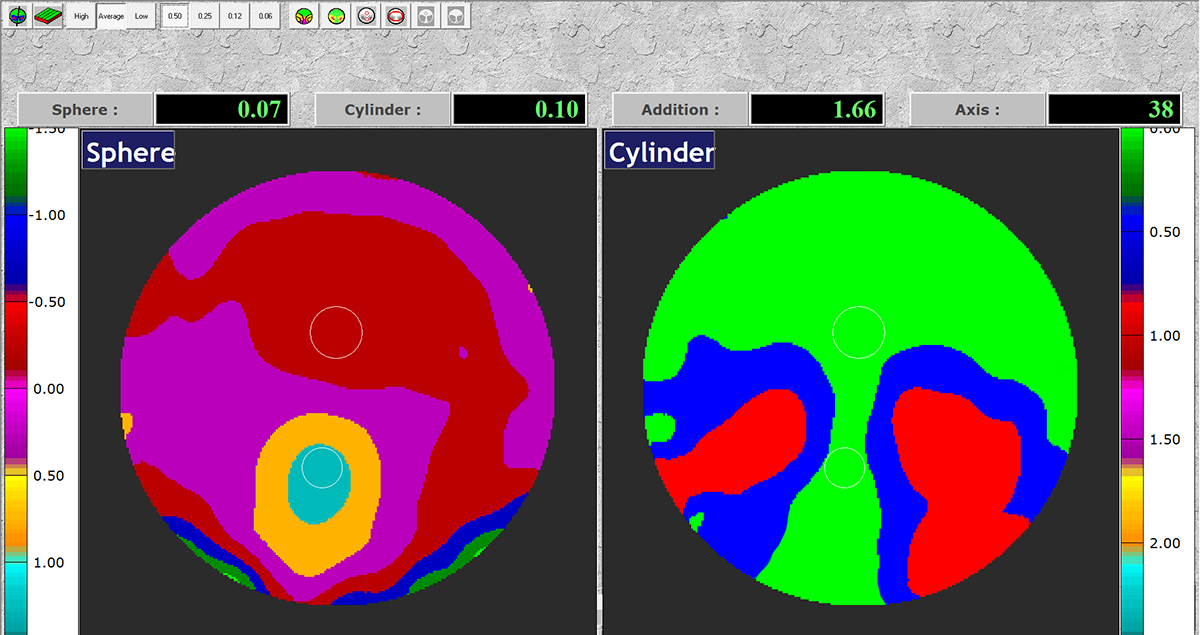1200x635 pixels.
Task: Open the 3D surface view icon
Action: tap(48, 16)
